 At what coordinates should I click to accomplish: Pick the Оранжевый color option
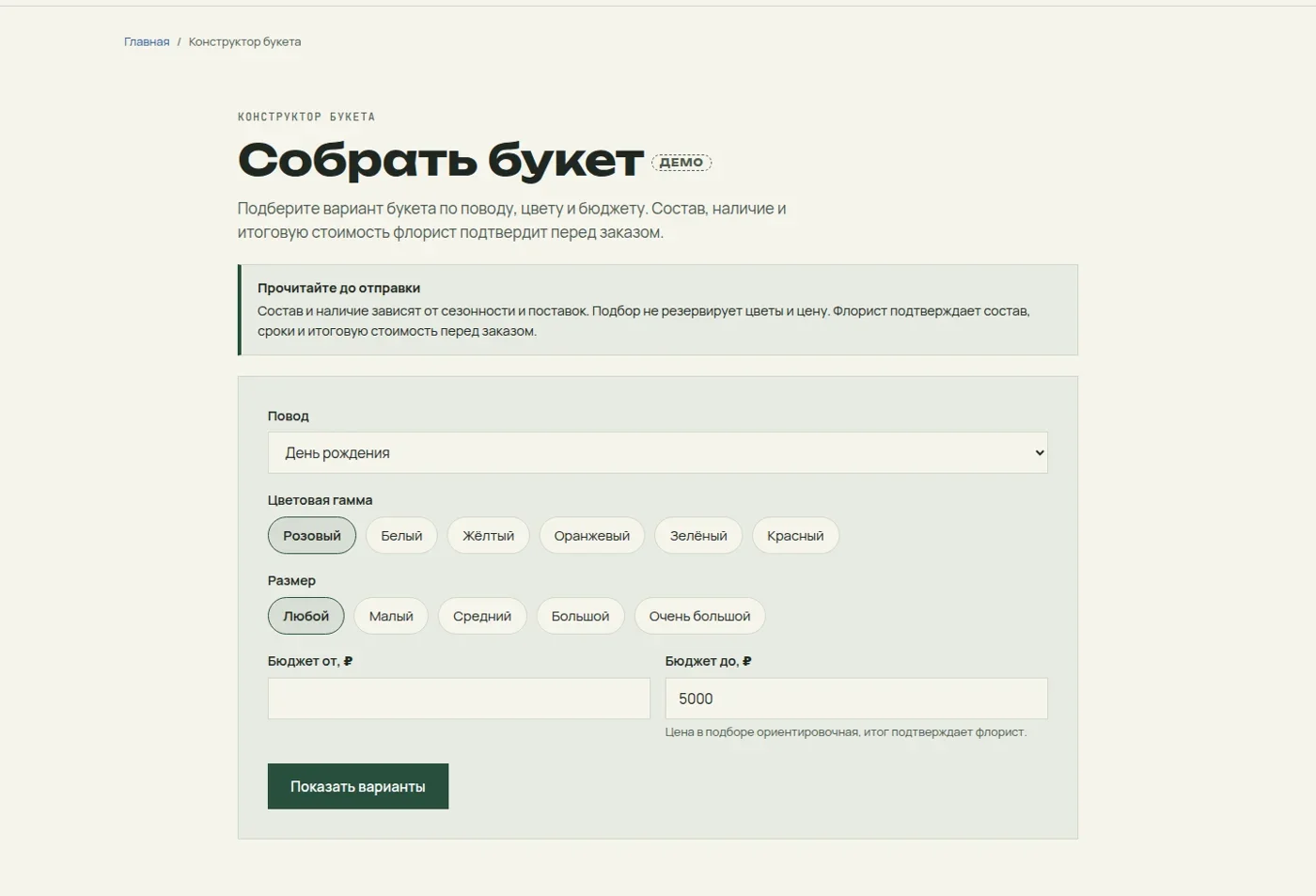pos(591,536)
